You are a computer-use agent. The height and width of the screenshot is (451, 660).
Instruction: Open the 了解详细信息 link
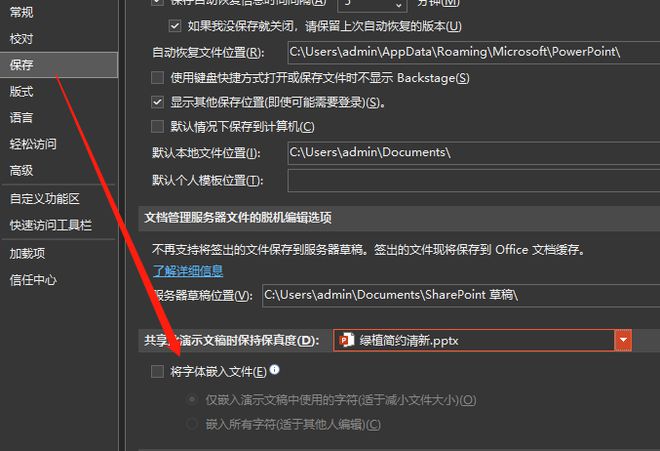pos(188,271)
